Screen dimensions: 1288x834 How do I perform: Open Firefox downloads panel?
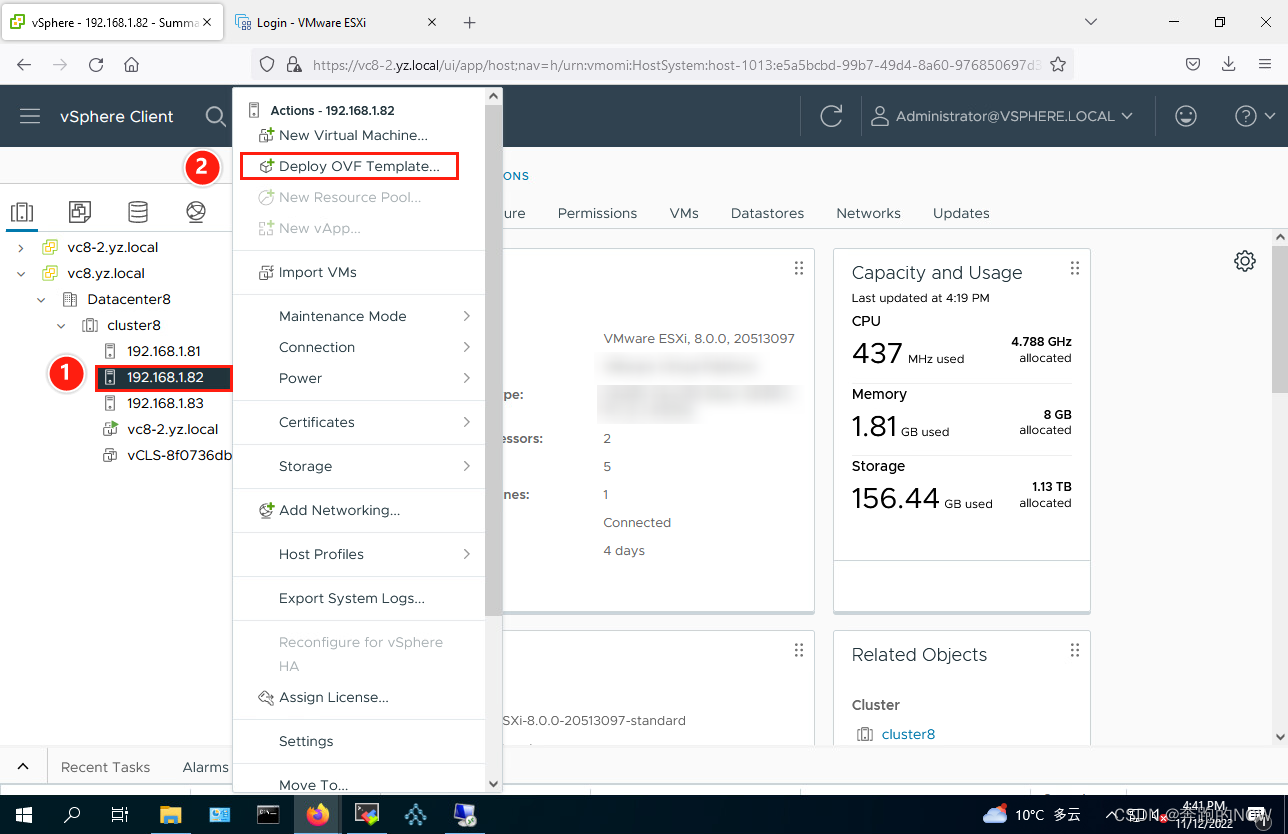coord(1229,64)
